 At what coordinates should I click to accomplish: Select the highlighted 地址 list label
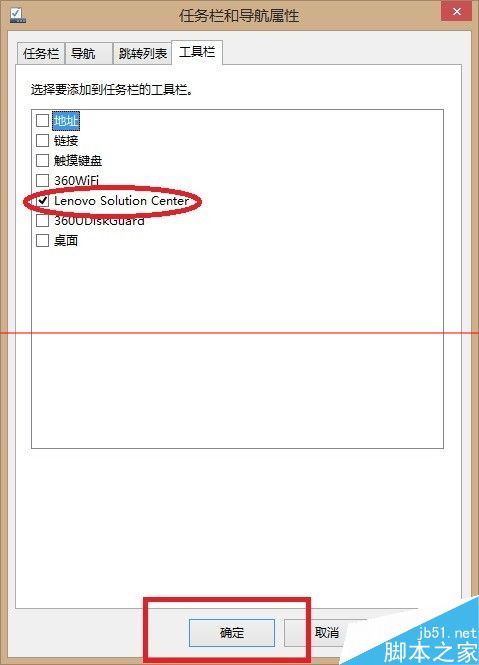66,121
